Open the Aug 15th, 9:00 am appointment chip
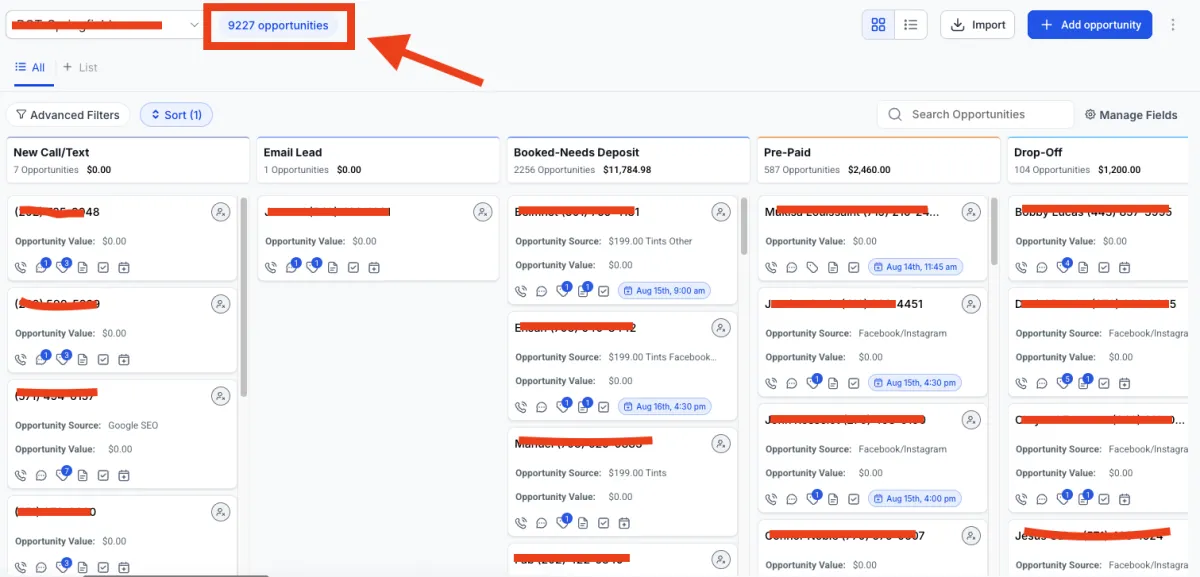Viewport: 1200px width, 577px height. tap(665, 291)
